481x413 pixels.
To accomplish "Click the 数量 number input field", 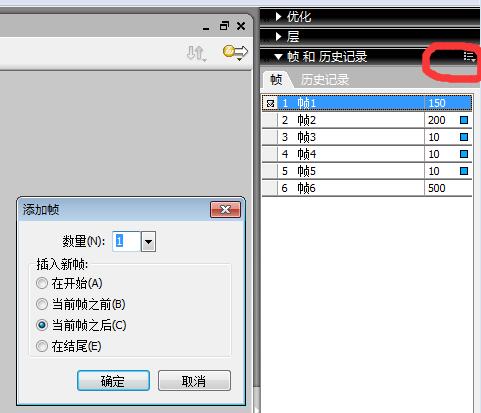I will (x=127, y=241).
